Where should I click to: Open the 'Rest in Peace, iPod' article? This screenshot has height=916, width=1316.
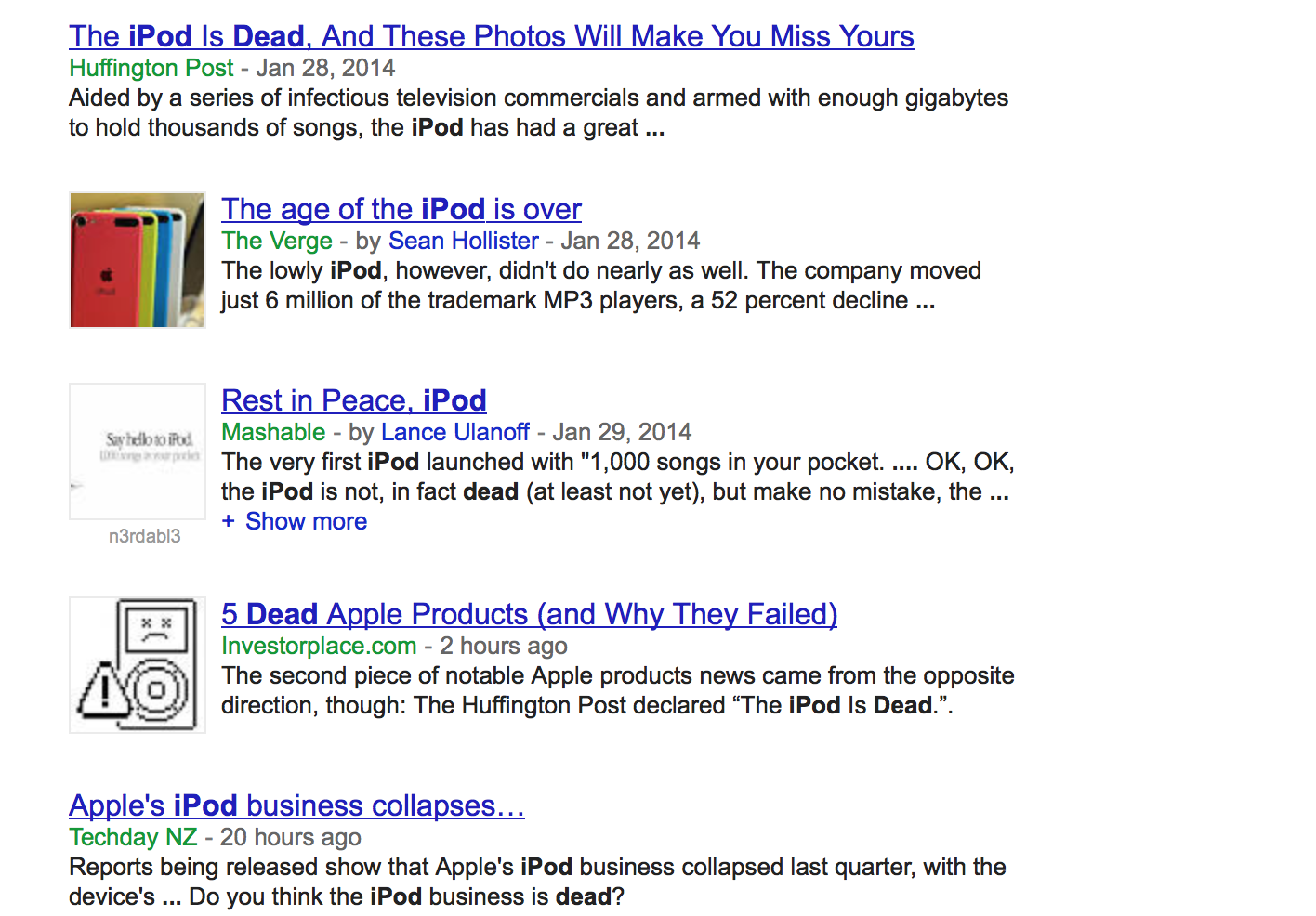[x=353, y=399]
